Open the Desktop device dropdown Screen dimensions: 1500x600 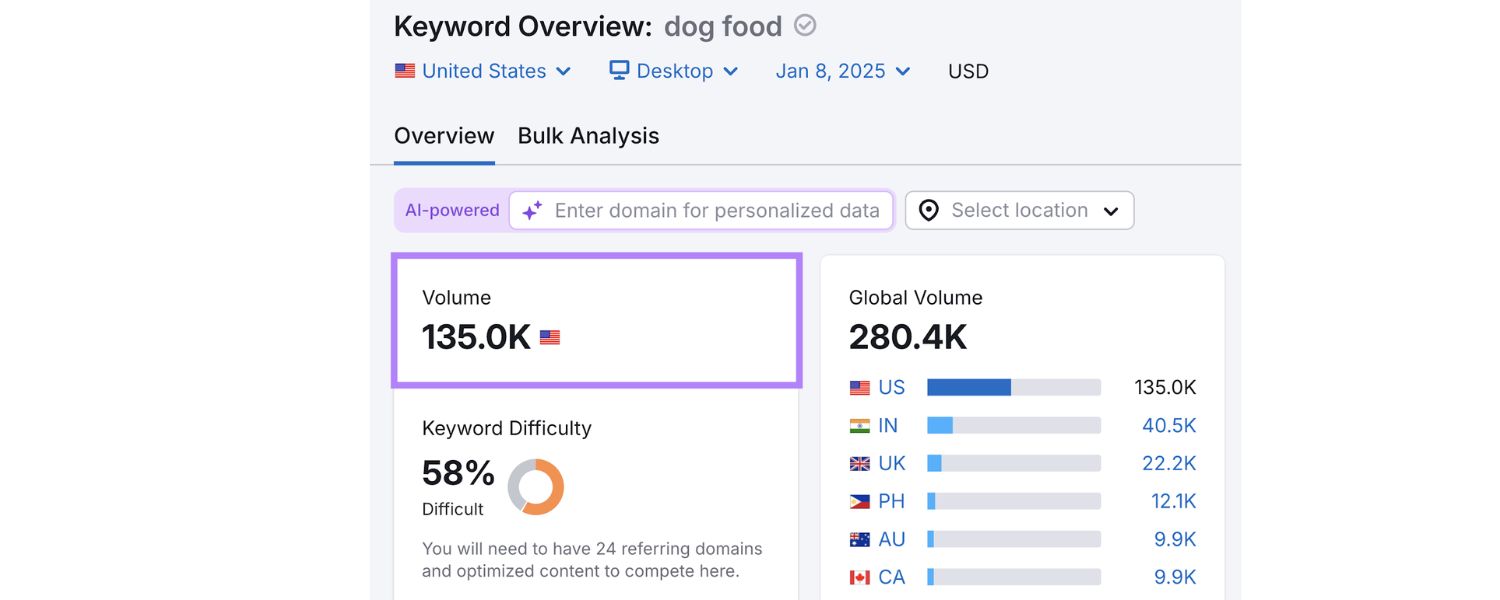[672, 70]
